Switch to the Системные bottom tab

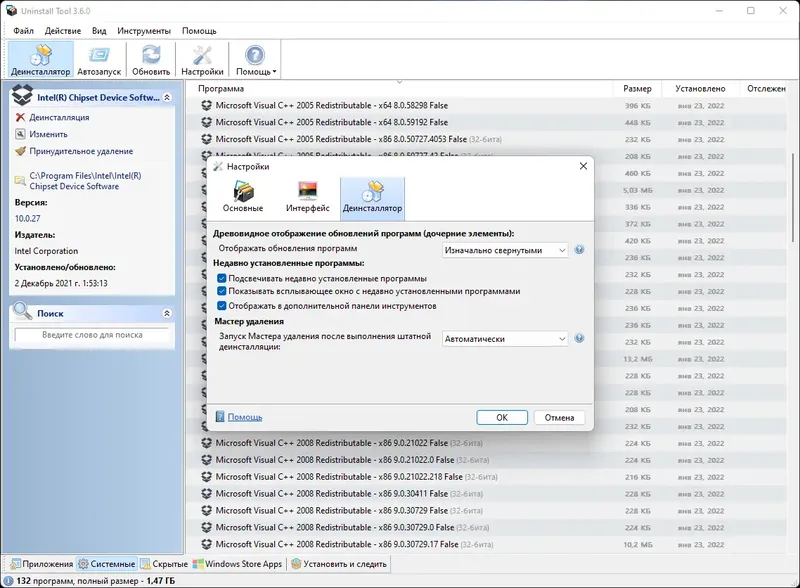coord(107,564)
